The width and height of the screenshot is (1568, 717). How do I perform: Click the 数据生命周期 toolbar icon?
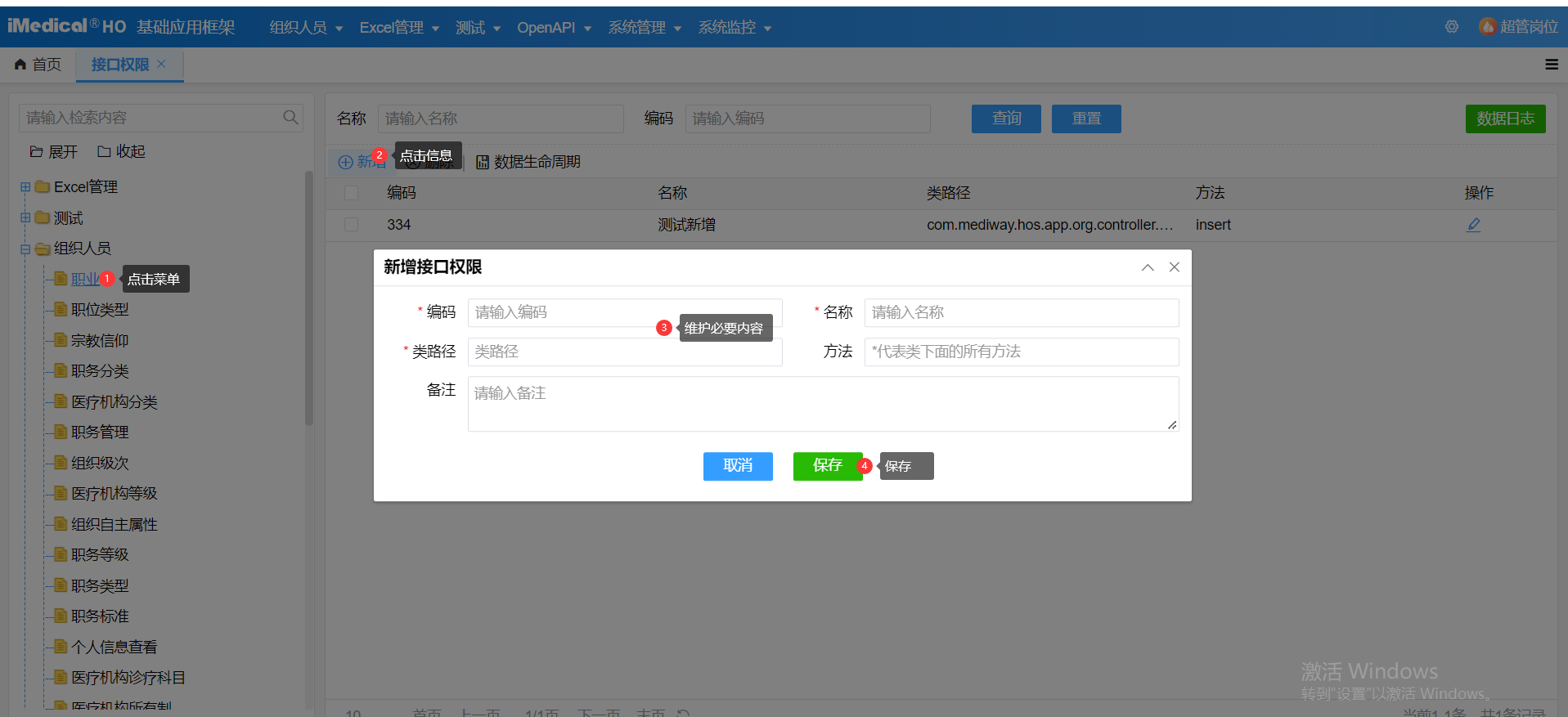point(483,162)
